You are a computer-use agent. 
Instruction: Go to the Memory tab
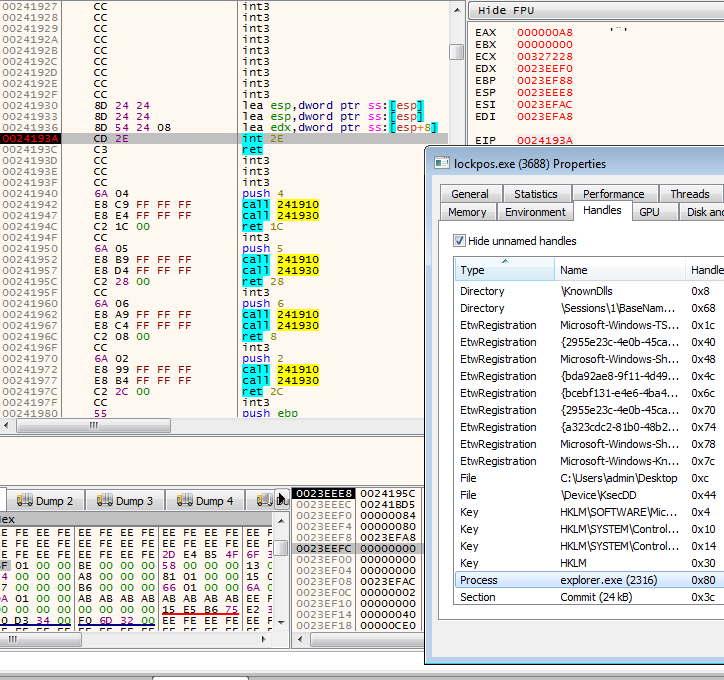click(x=467, y=212)
